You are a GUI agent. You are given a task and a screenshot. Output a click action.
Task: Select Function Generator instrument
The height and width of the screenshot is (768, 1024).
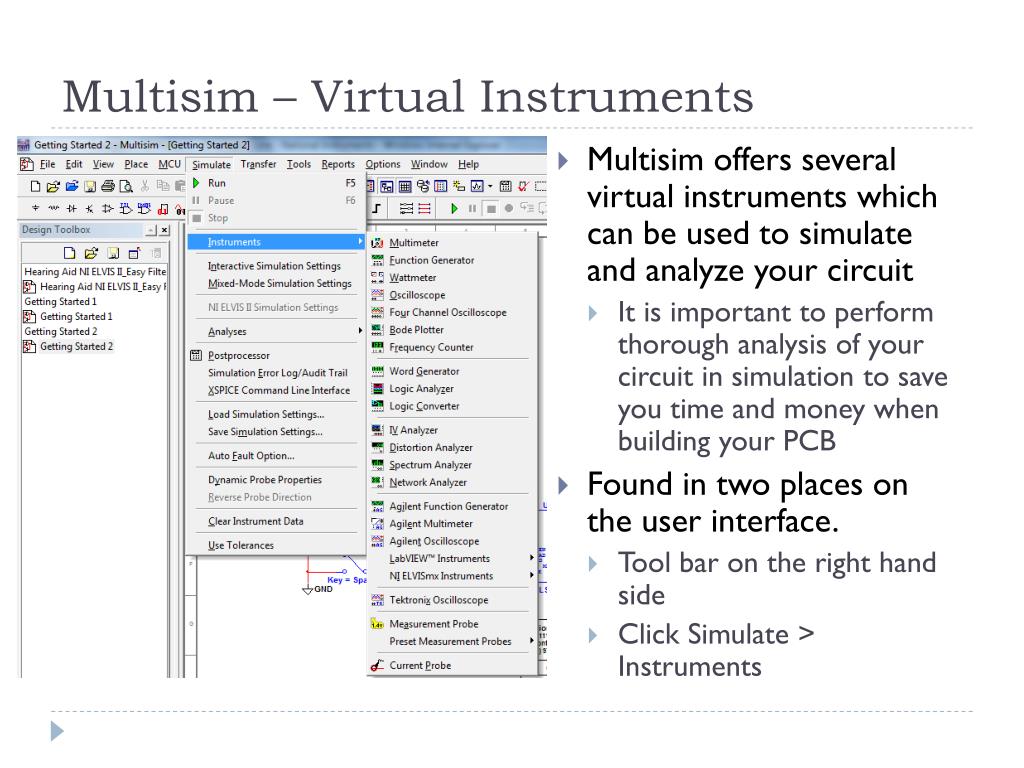coord(452,260)
